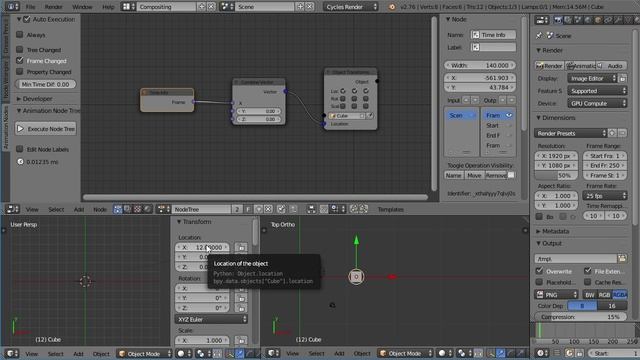Adjust the 50% resolution percentage slider
Image resolution: width=640 pixels, height=360 pixels.
[x=556, y=176]
